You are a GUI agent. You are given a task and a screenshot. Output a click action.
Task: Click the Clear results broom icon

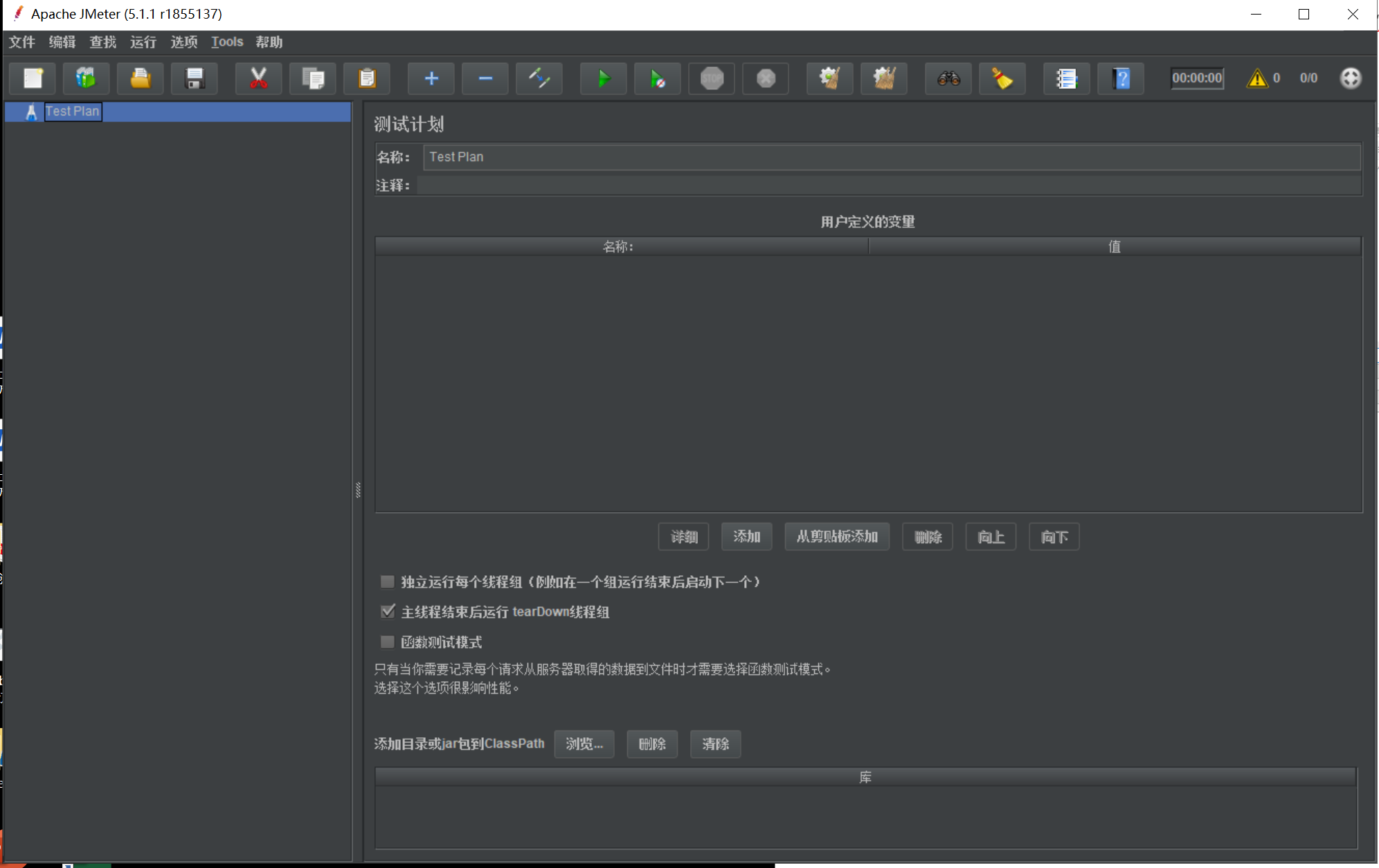[x=830, y=78]
